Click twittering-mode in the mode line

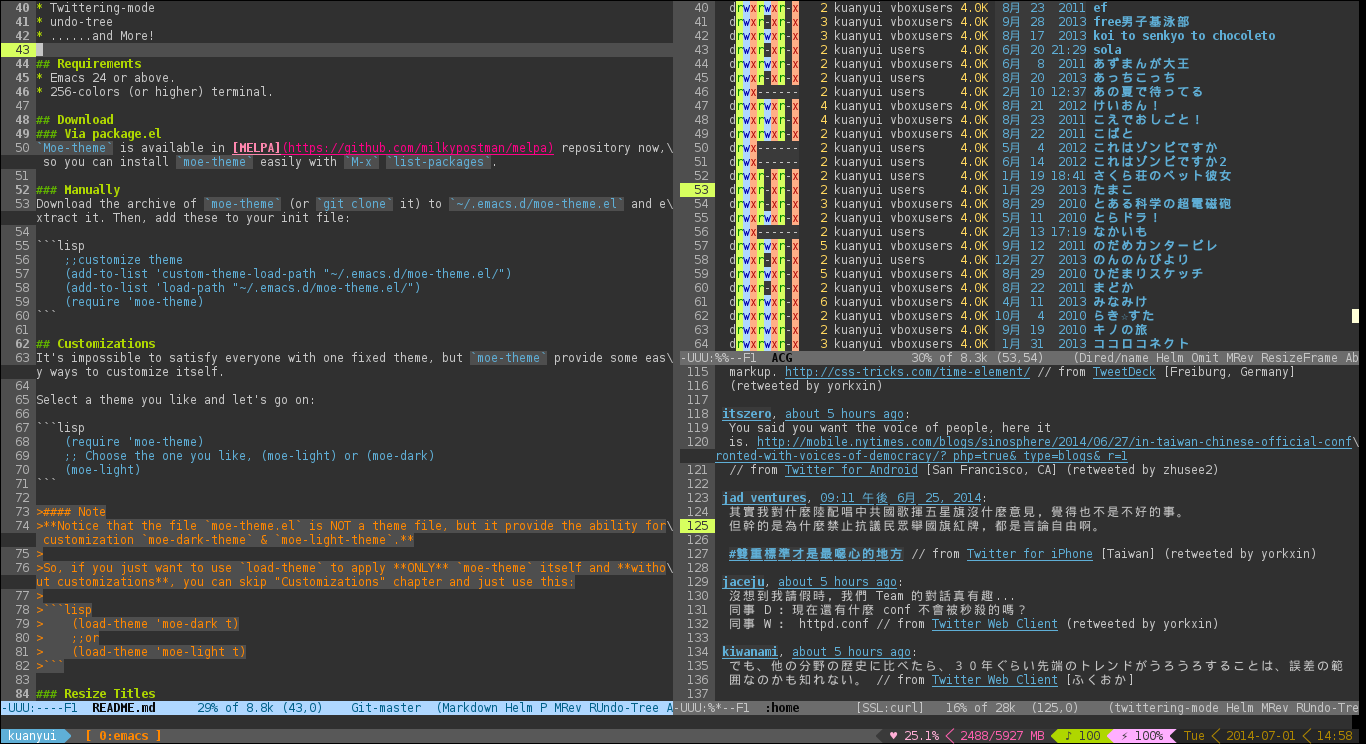point(1166,708)
